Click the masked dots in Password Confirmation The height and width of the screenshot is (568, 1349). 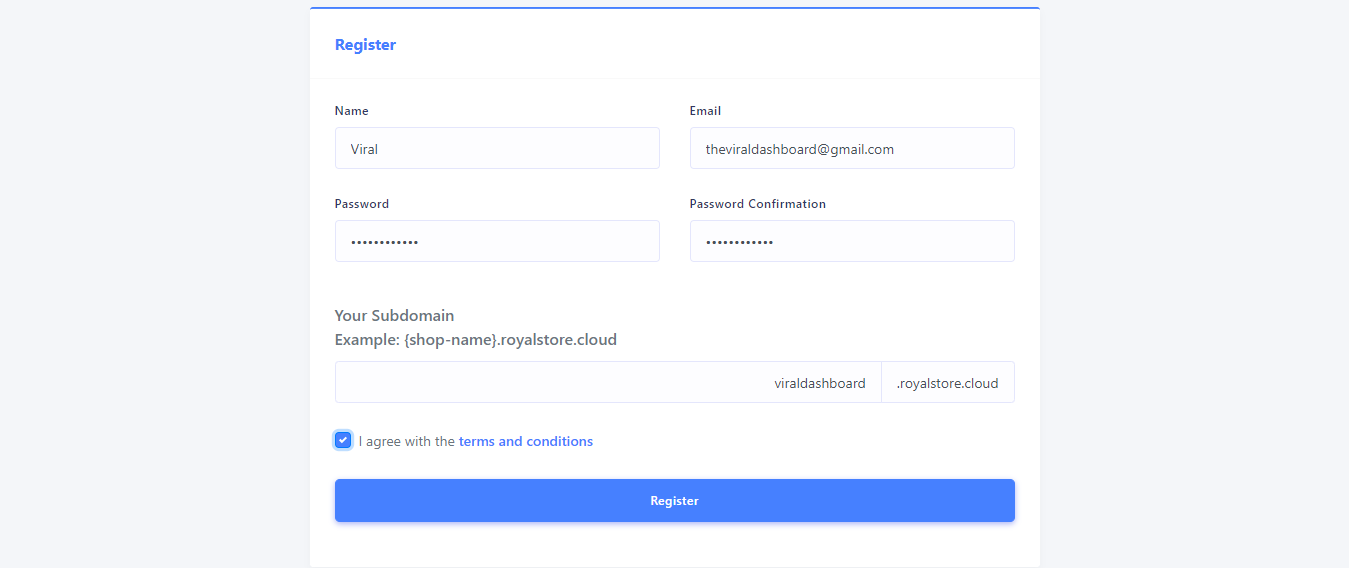tap(739, 242)
